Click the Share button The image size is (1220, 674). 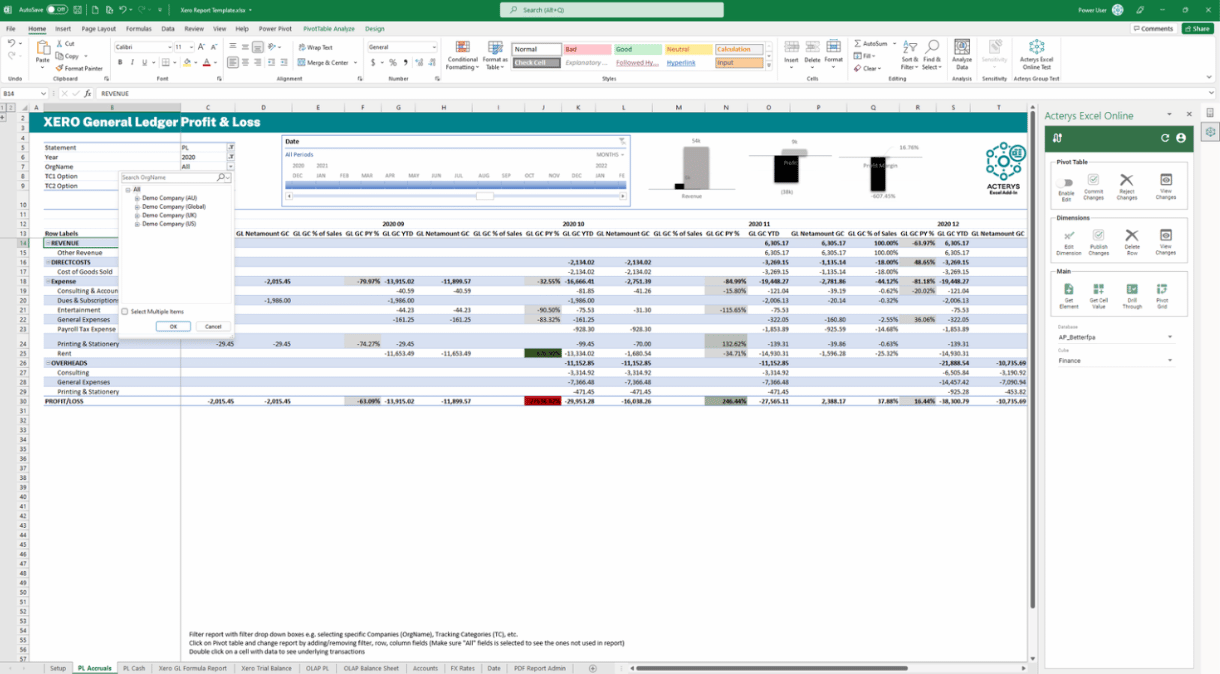click(1197, 29)
